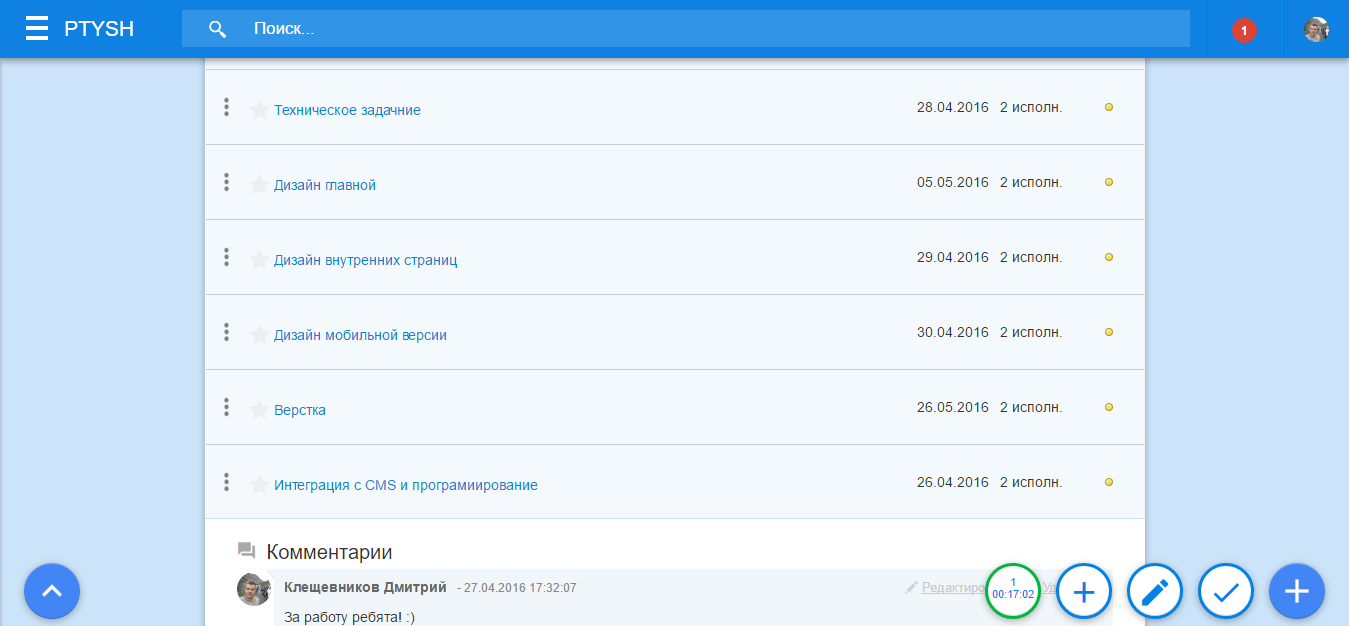The height and width of the screenshot is (626, 1349).
Task: Open options menu for Техническое задание row
Action: 227,107
